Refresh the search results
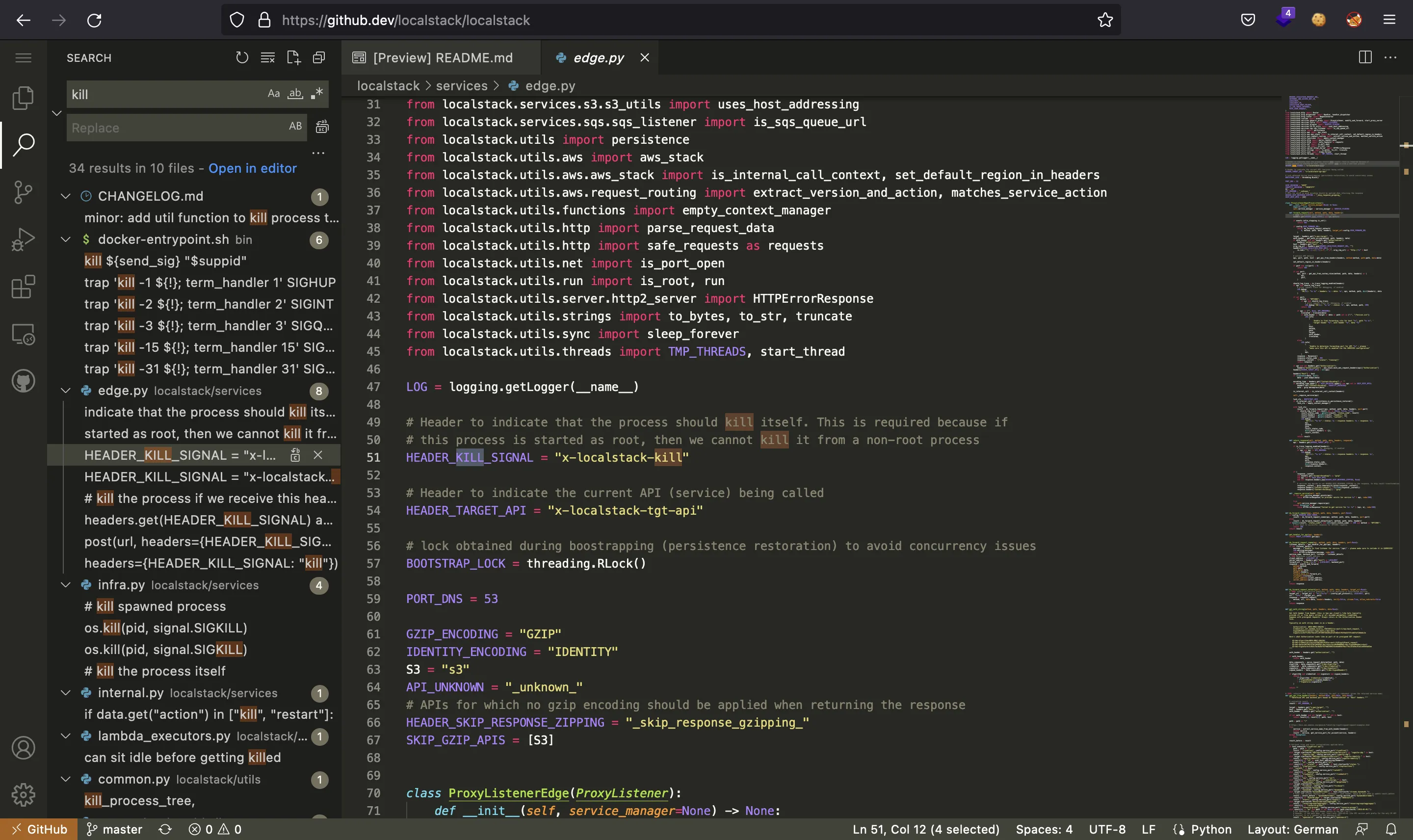 pos(242,58)
